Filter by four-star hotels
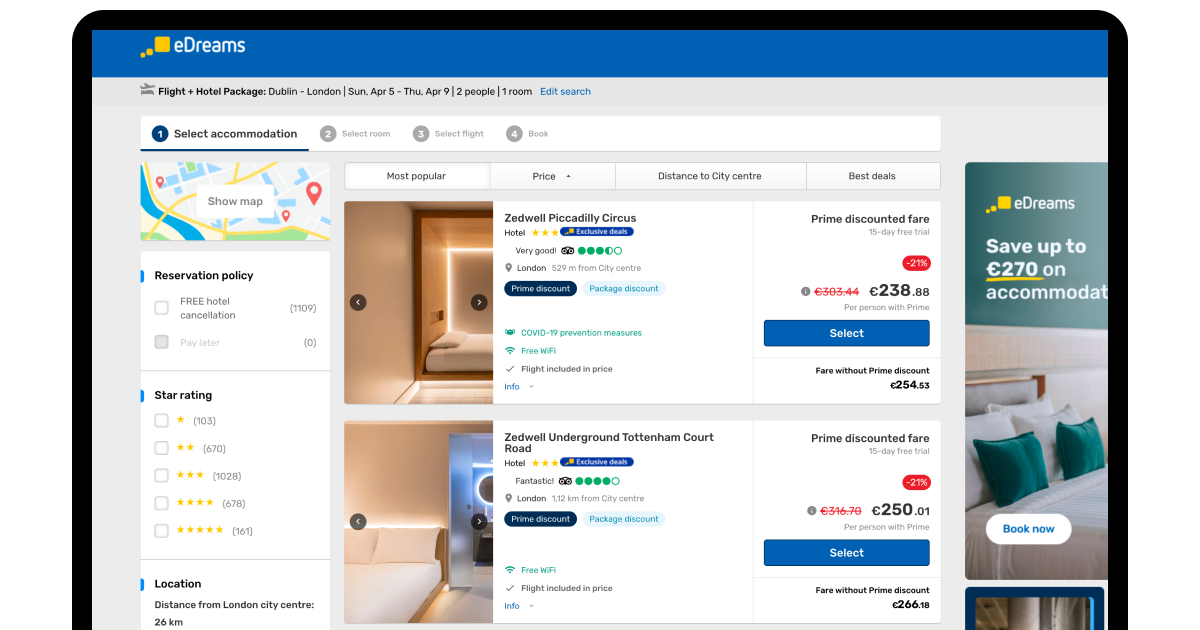The image size is (1200, 630). [x=161, y=503]
